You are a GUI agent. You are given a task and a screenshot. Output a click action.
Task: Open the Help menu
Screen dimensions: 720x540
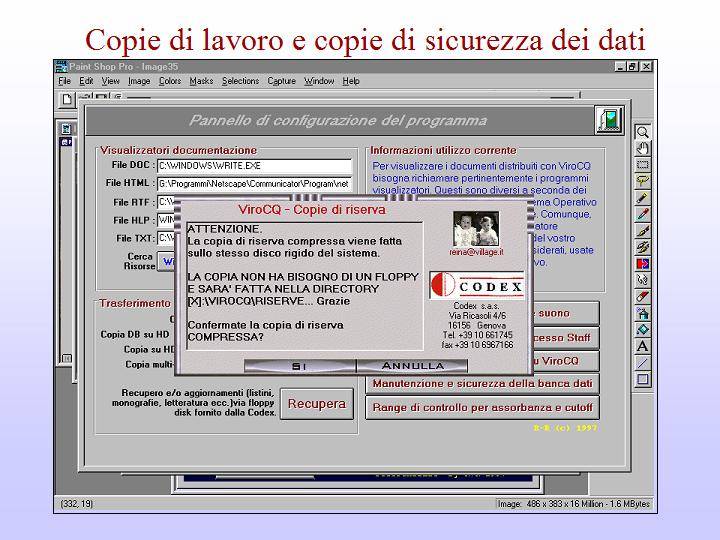pyautogui.click(x=351, y=81)
